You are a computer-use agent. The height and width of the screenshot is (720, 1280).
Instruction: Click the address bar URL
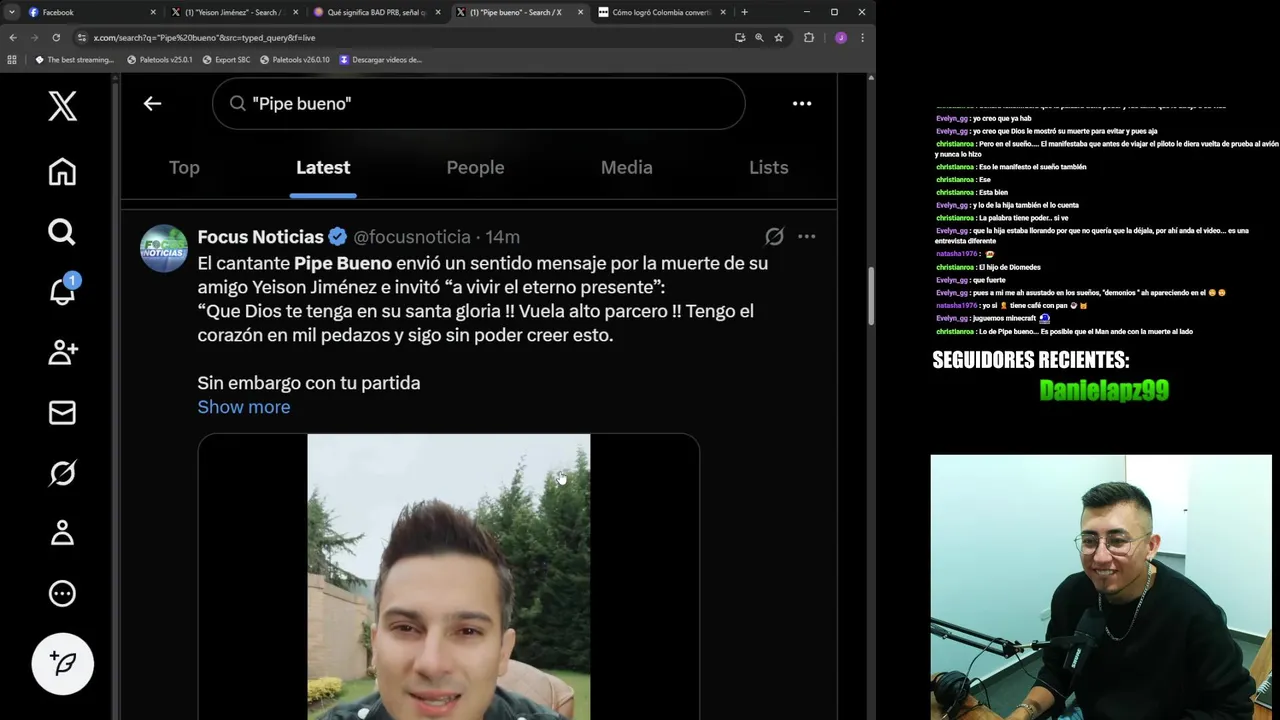point(204,38)
